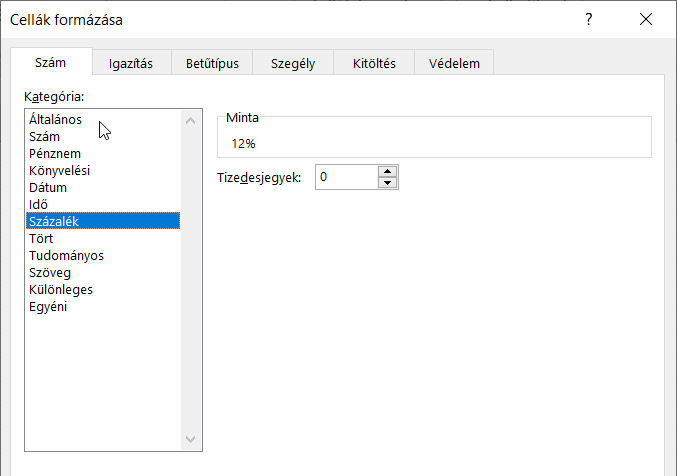
Task: Select the Egyéni category
Action: pyautogui.click(x=48, y=306)
